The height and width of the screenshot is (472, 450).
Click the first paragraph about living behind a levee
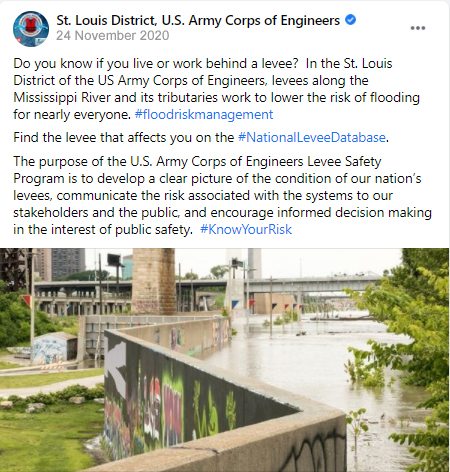point(217,89)
